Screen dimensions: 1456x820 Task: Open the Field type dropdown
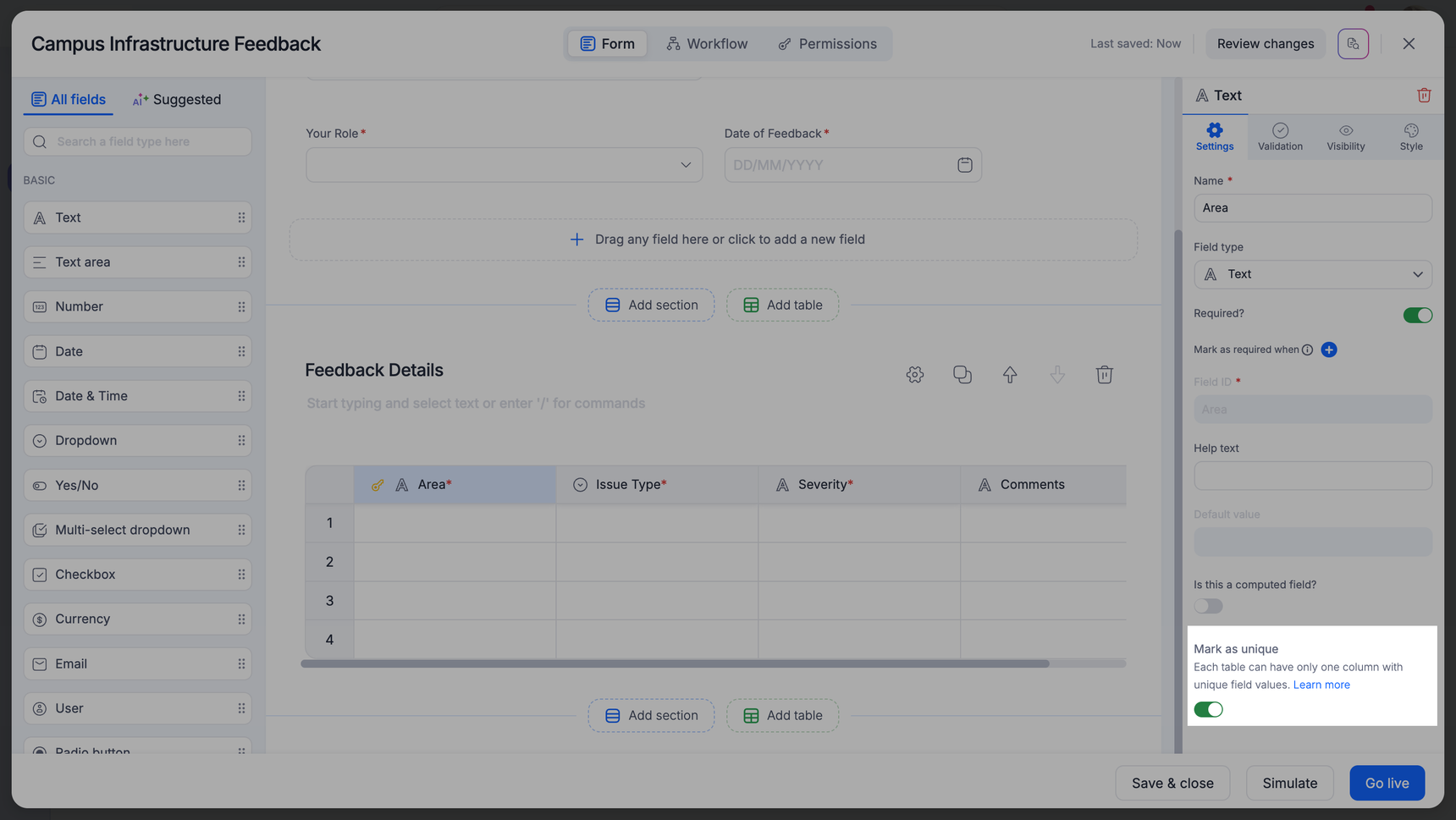1312,274
